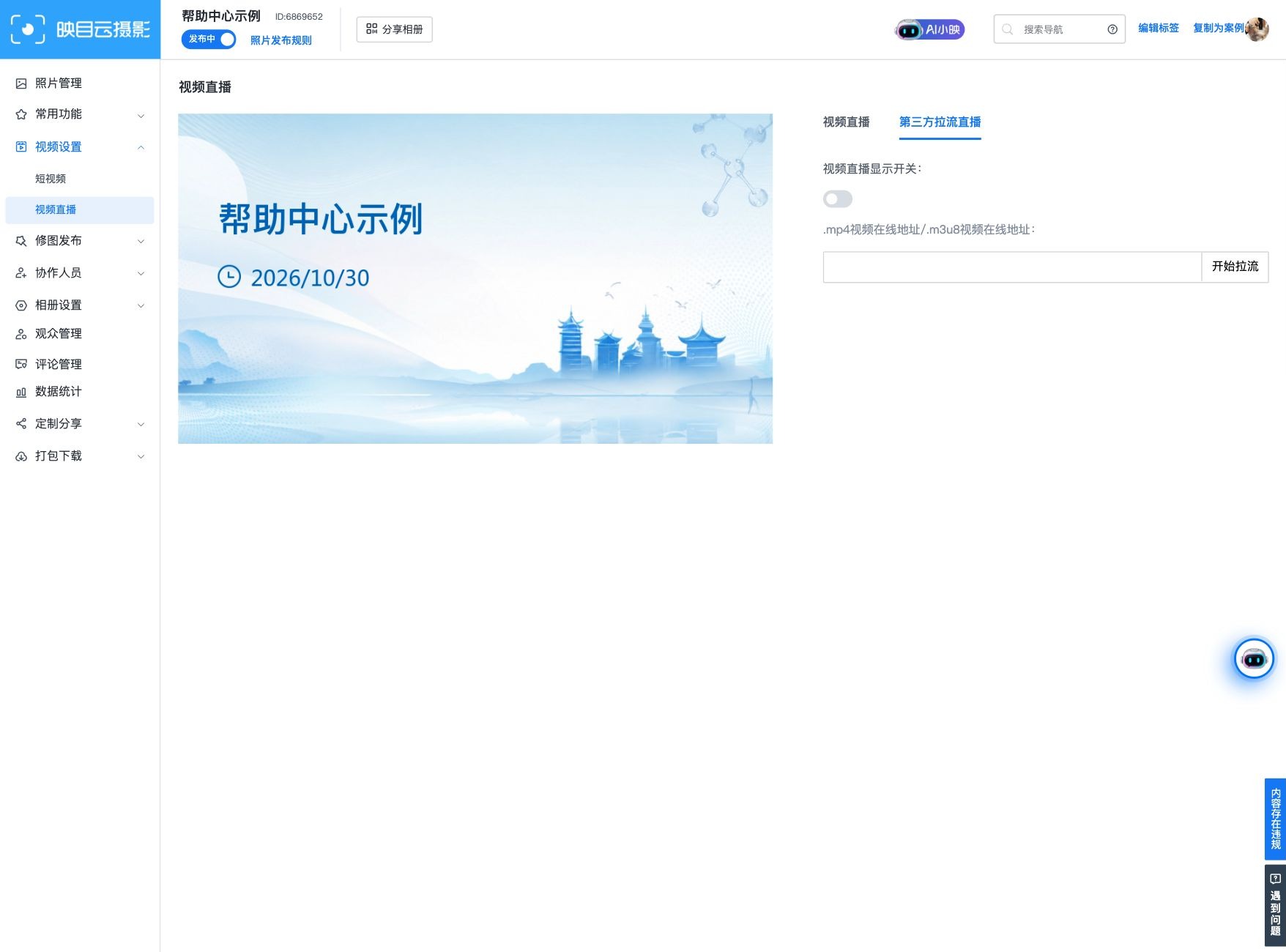
Task: Click the search box help question icon
Action: 1112,29
